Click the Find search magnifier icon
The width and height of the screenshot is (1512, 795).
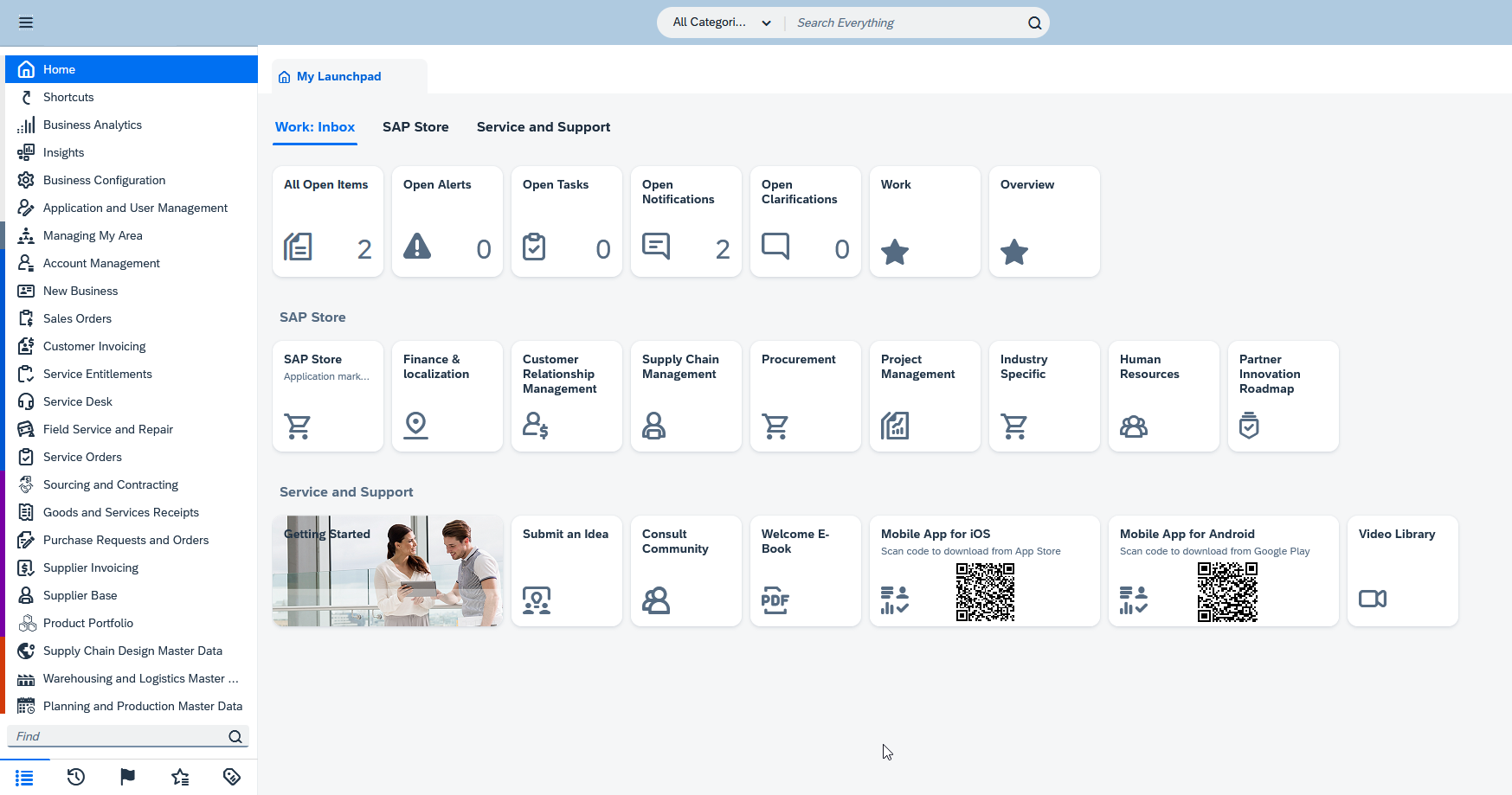[x=235, y=736]
